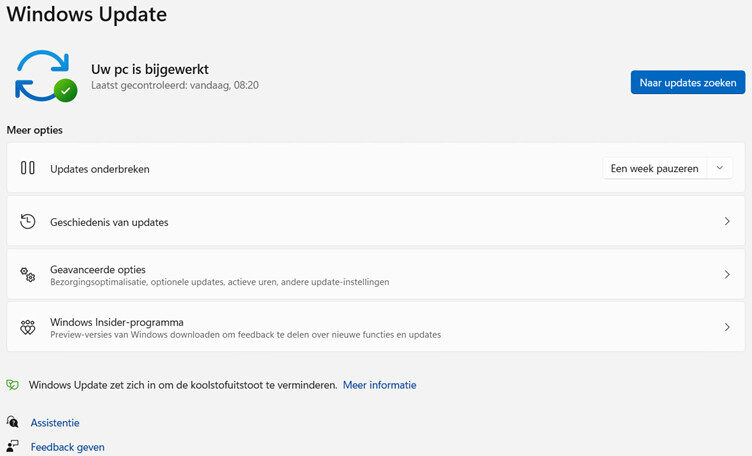Open the pause duration dropdown arrow
The width and height of the screenshot is (752, 456).
point(719,168)
